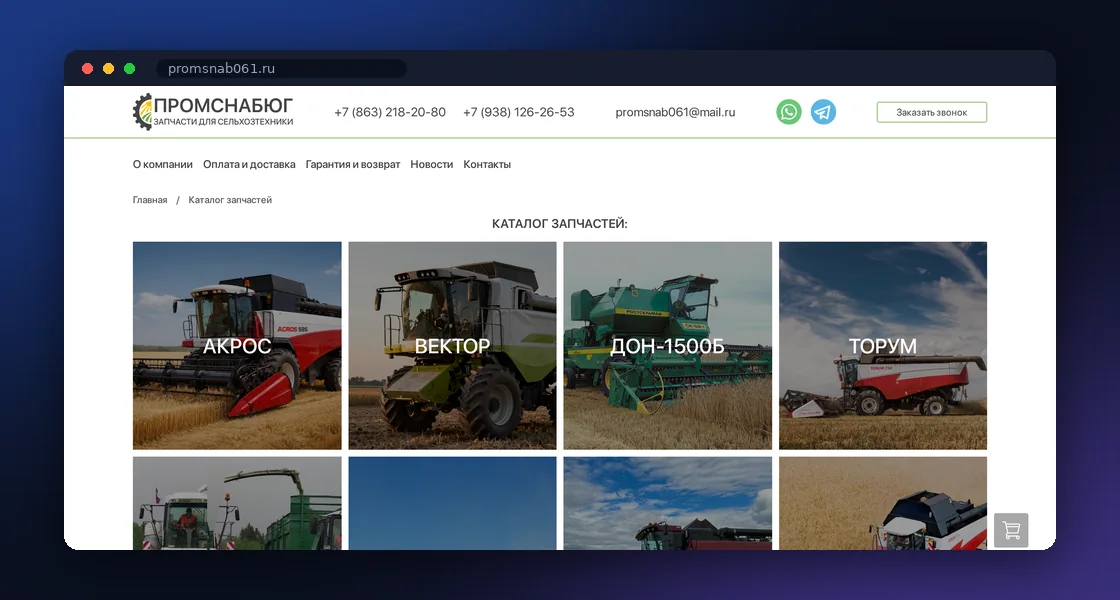The width and height of the screenshot is (1120, 600).
Task: Go to Новости section
Action: [x=431, y=164]
